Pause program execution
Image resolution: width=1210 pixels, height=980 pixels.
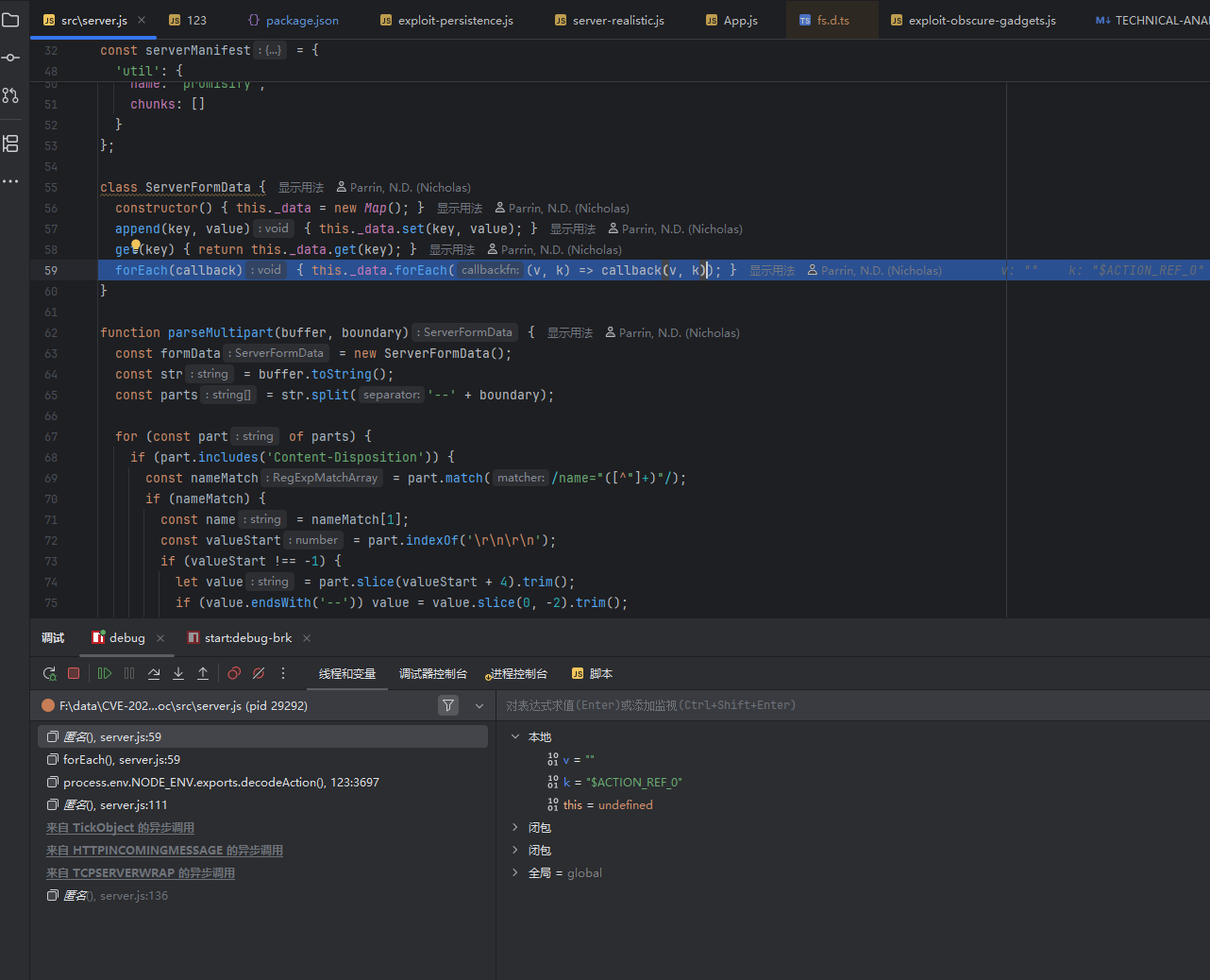(x=129, y=673)
